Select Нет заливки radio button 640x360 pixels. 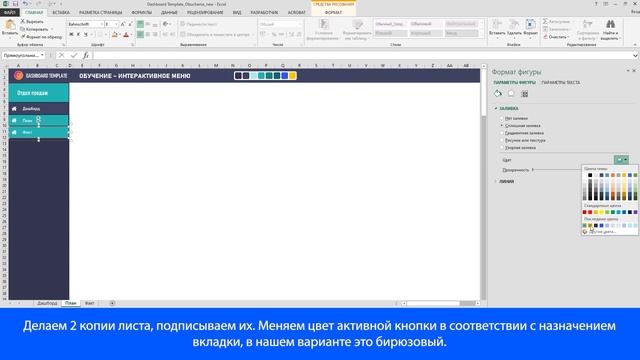[x=502, y=118]
